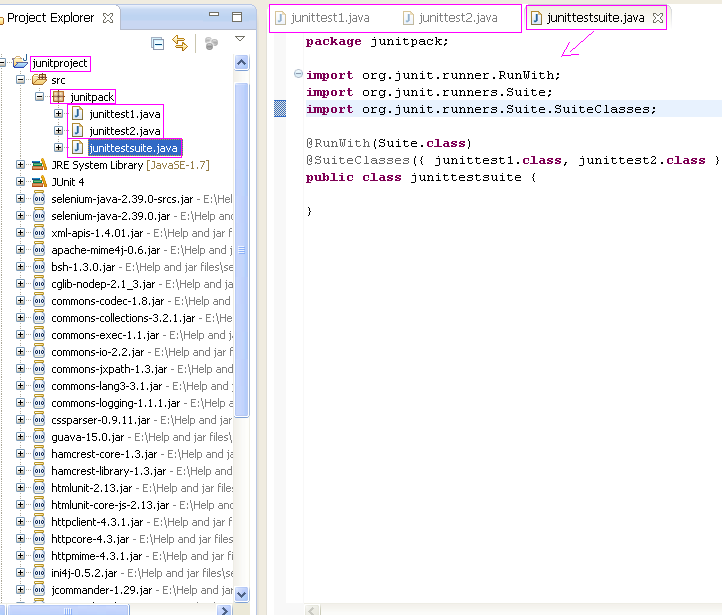Expand JRE System Library node

[20, 165]
